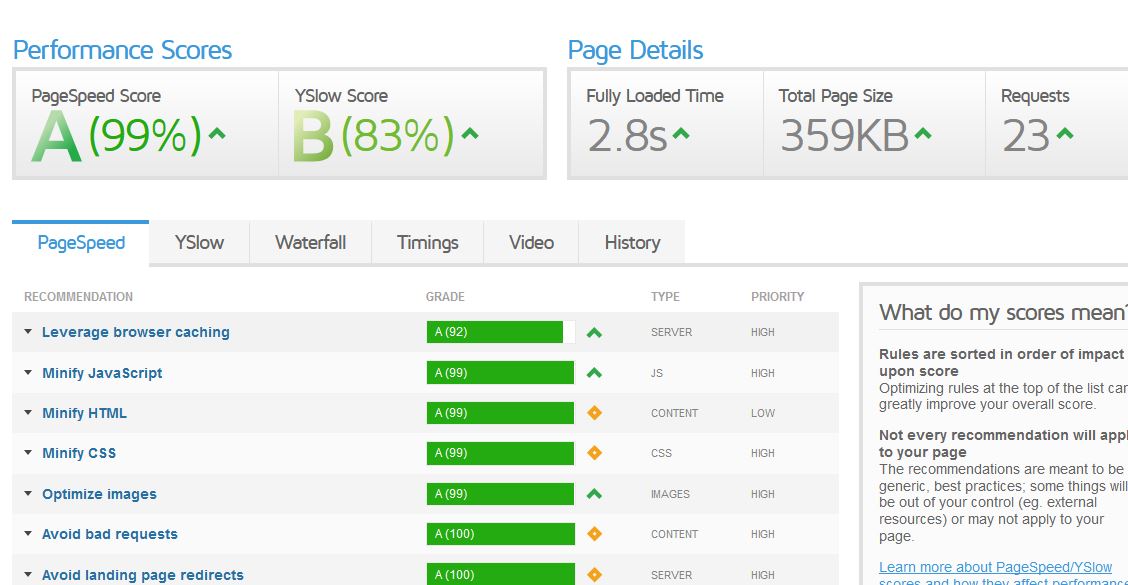
Task: Click the PRIORITY column header
Action: pyautogui.click(x=778, y=296)
